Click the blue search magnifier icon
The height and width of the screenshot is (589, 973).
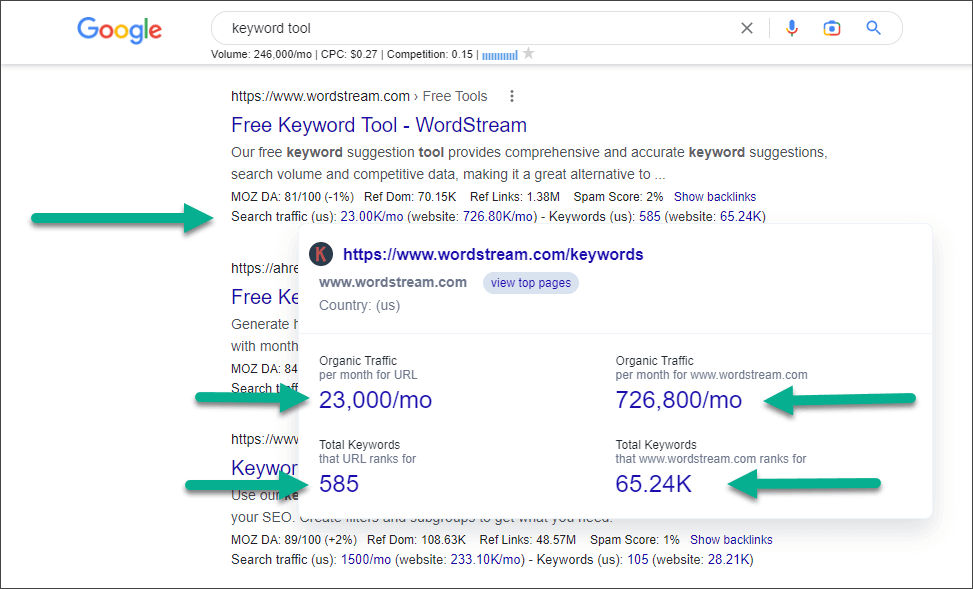[872, 28]
